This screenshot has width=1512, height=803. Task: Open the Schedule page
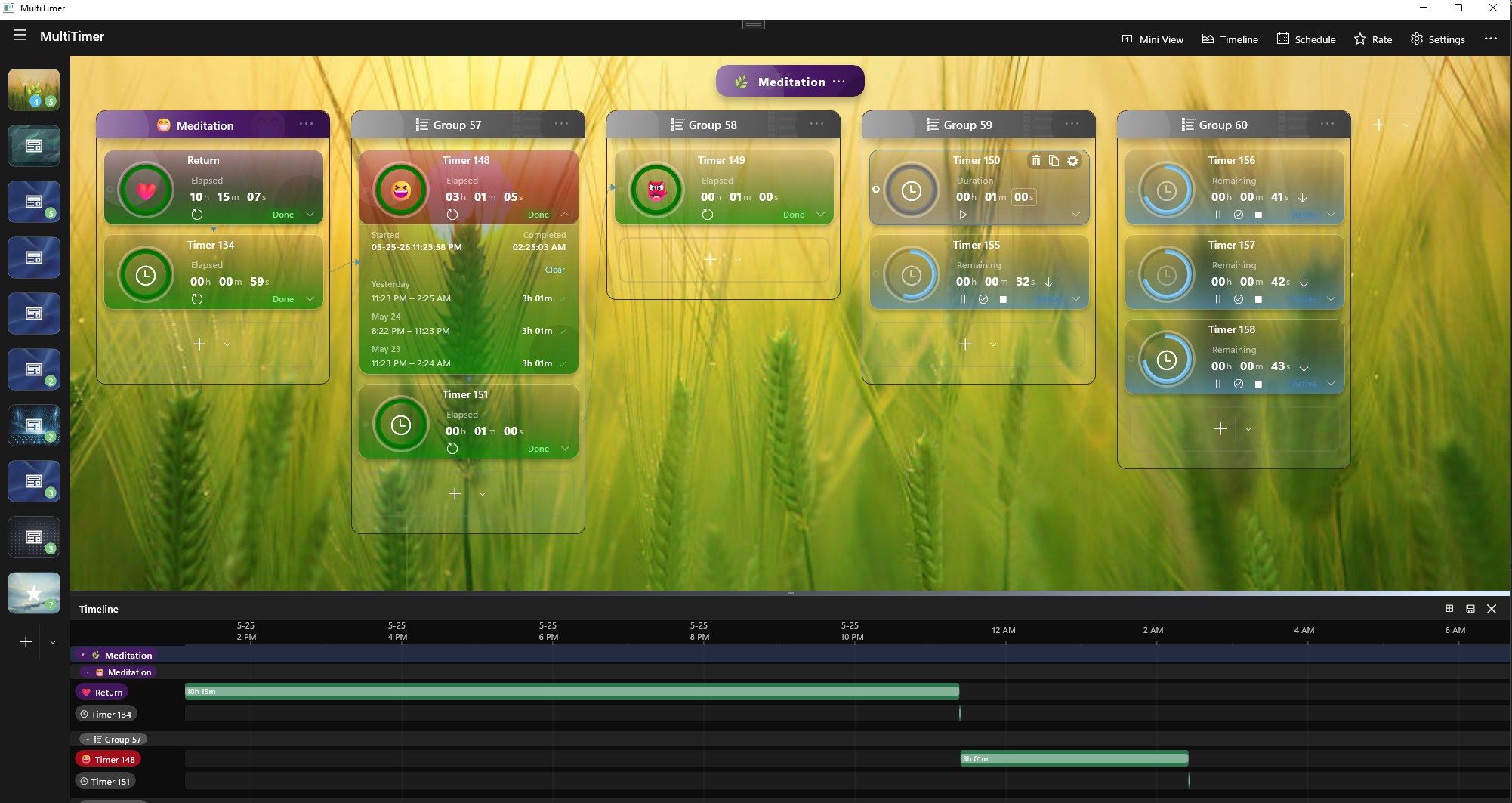(1307, 39)
